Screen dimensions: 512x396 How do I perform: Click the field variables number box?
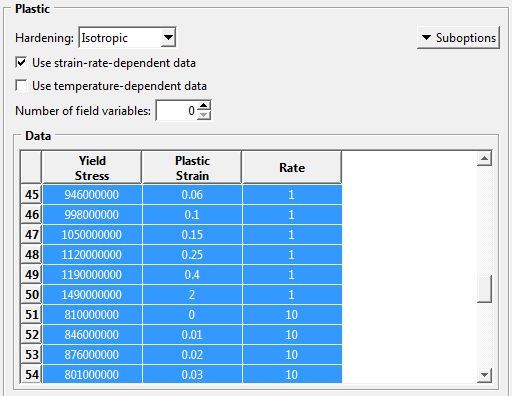tap(177, 110)
